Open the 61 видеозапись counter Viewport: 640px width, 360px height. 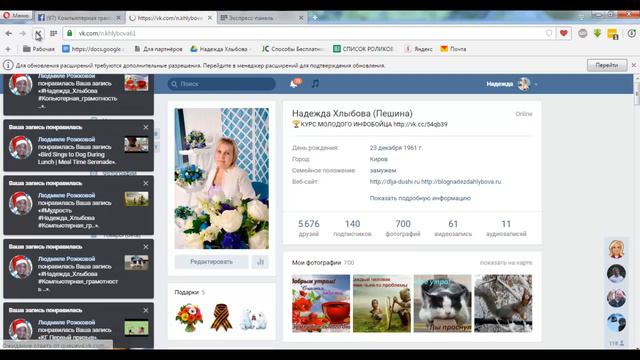[453, 228]
